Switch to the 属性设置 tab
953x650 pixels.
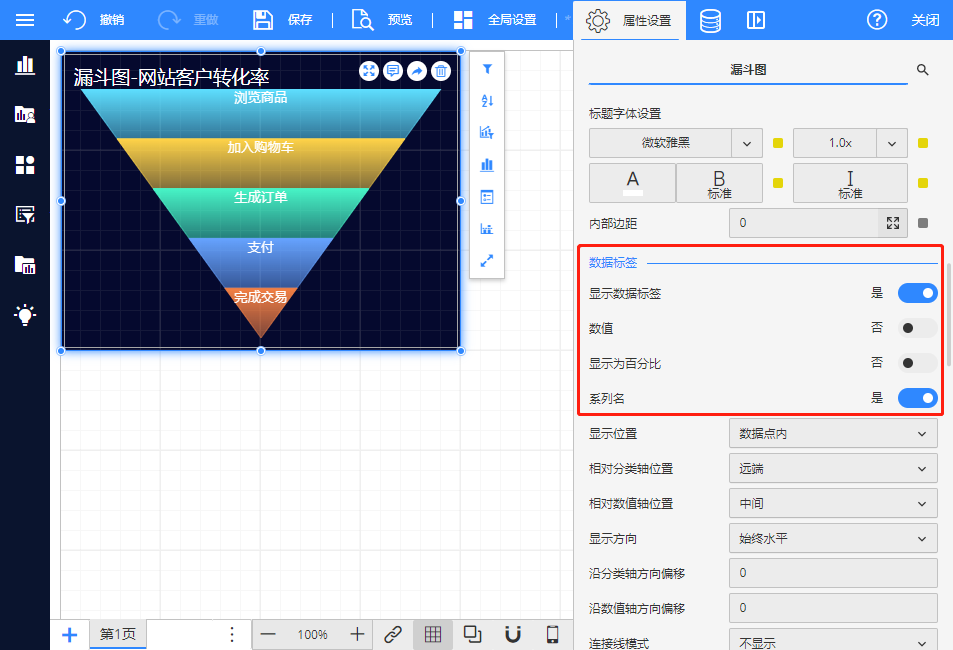628,20
